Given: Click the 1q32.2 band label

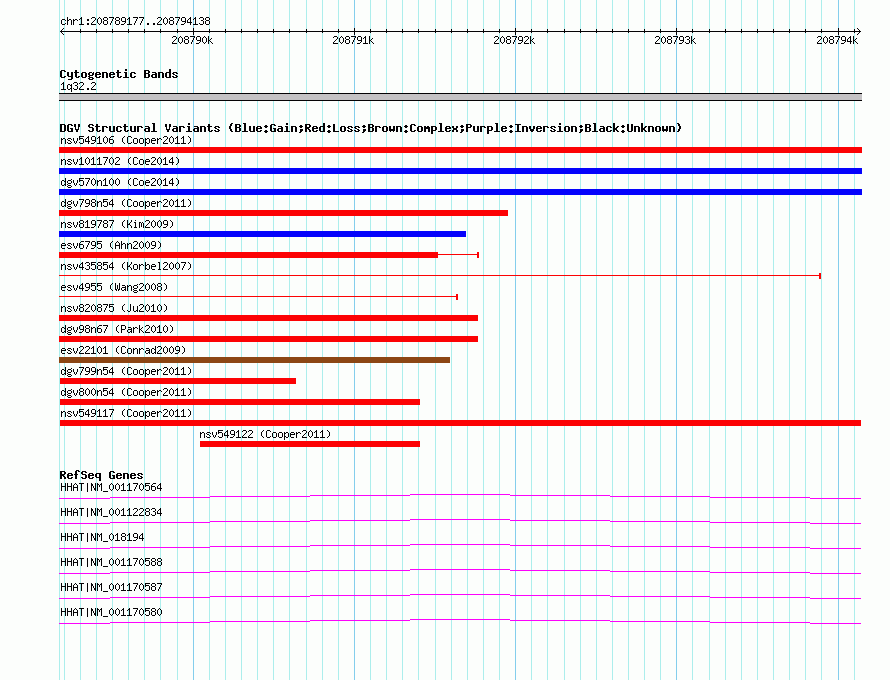Looking at the screenshot, I should pos(78,87).
